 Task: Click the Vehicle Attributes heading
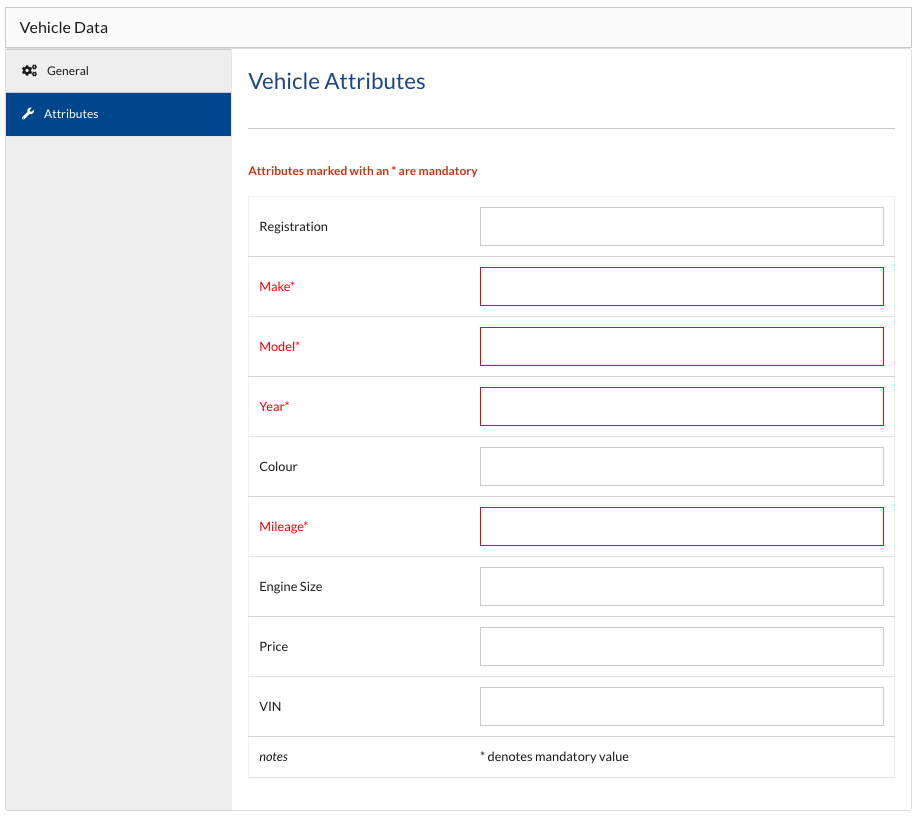click(x=336, y=82)
